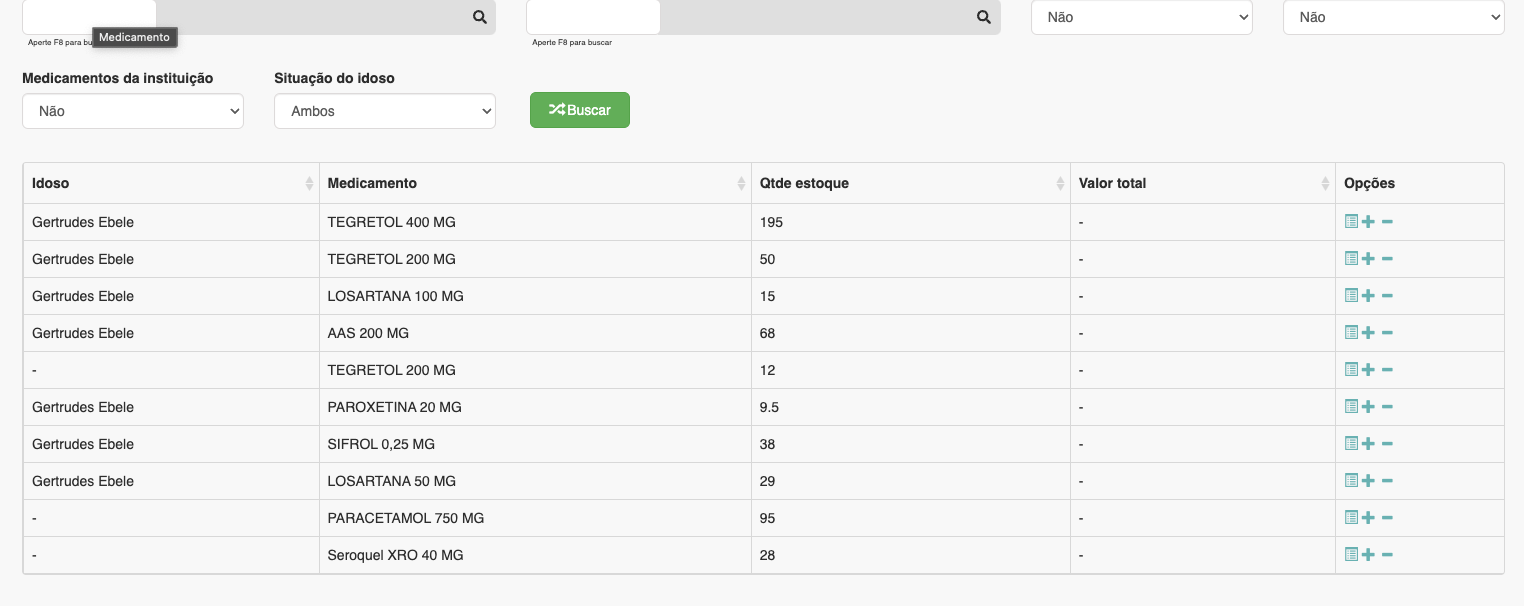The height and width of the screenshot is (606, 1524).
Task: Sort table by Idoso column
Action: coord(170,183)
